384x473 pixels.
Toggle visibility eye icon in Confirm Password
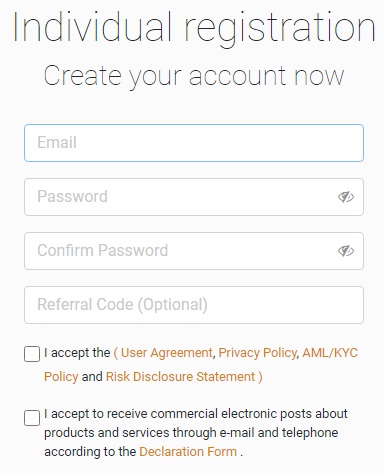[346, 251]
